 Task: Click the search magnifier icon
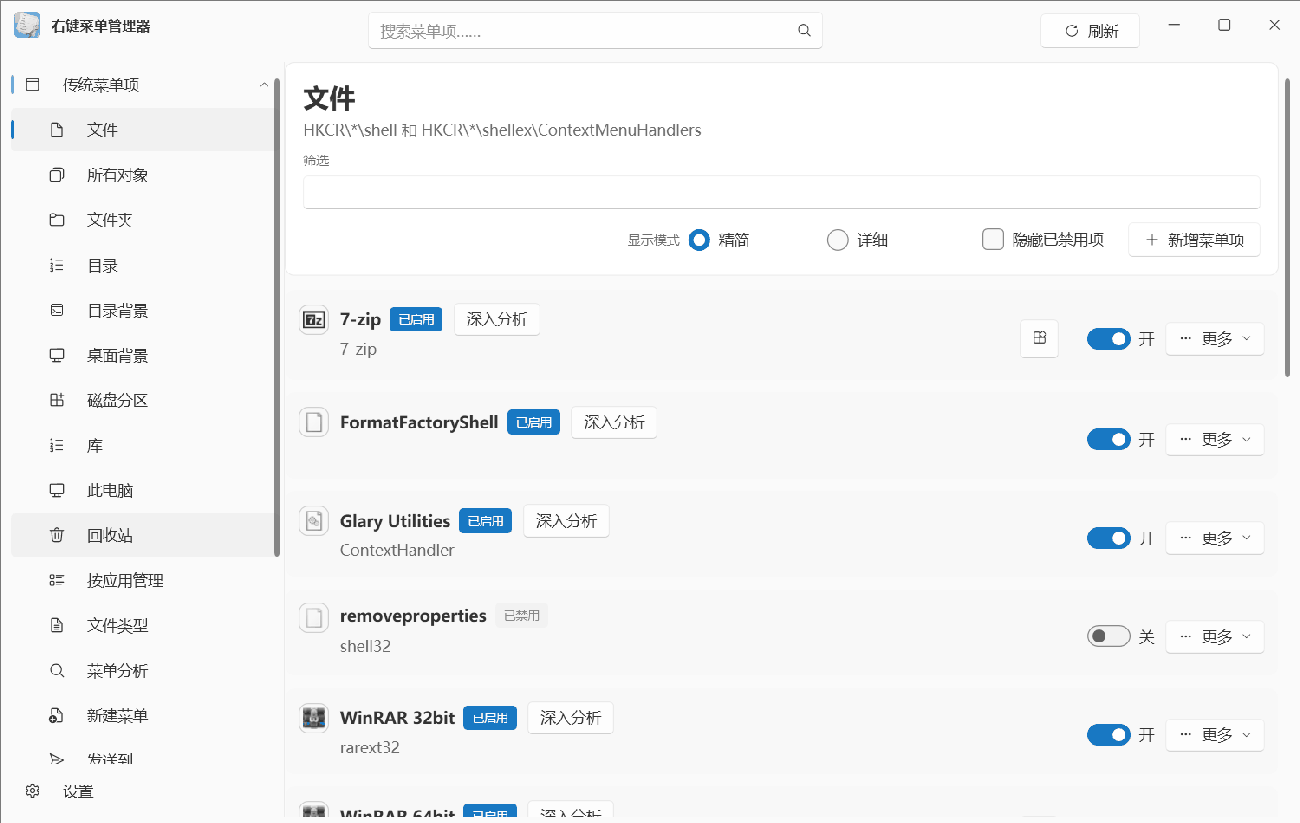click(804, 31)
